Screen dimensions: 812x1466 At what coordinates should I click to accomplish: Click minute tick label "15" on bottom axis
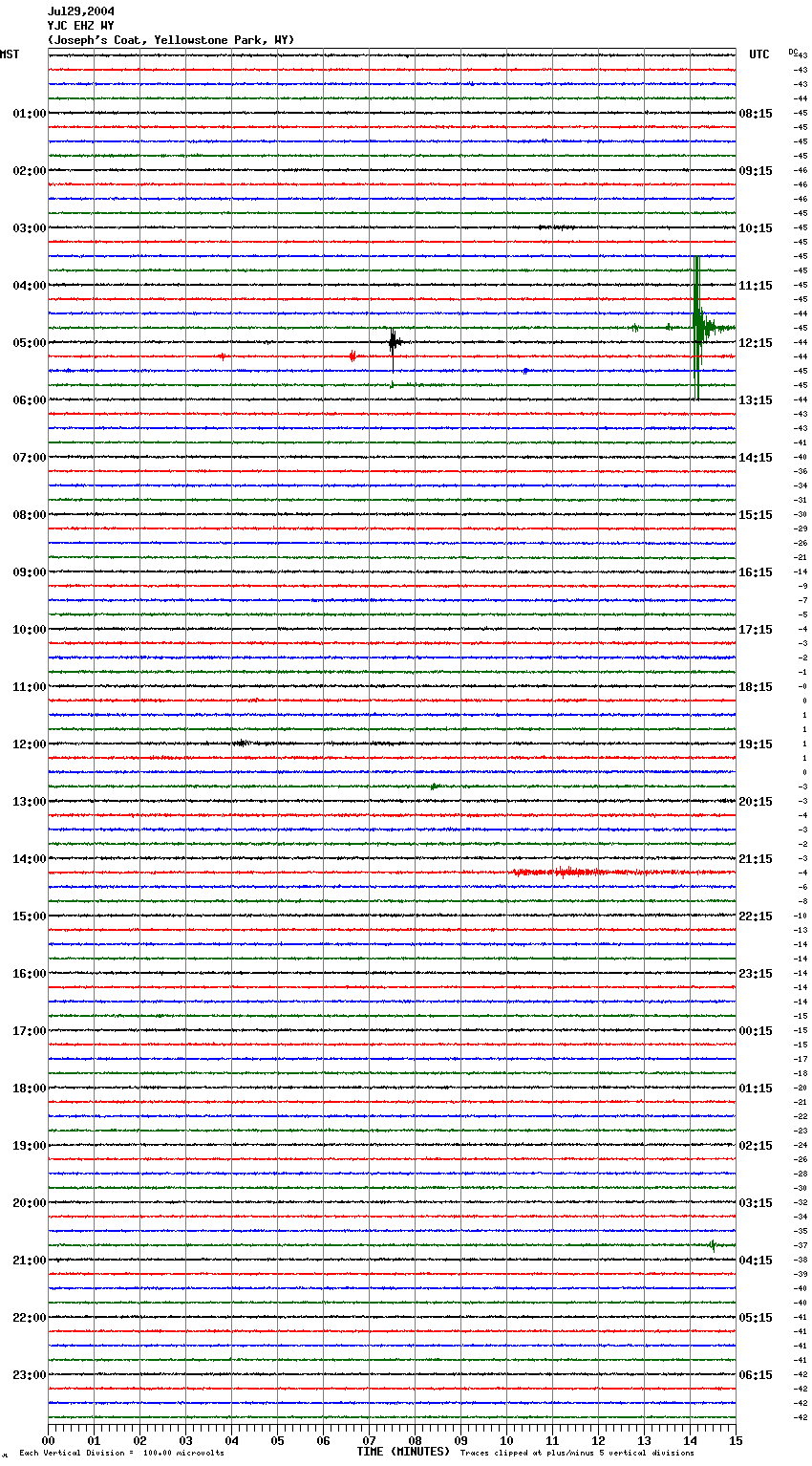click(736, 1441)
